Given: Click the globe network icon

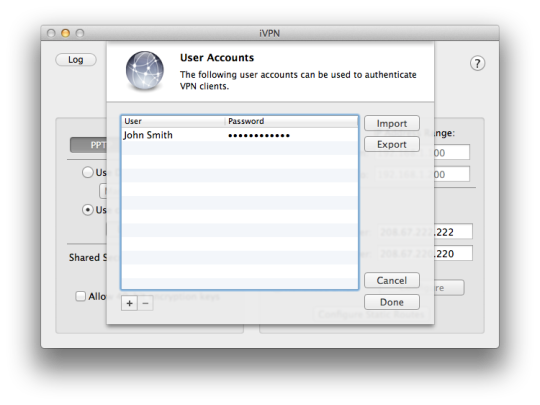Looking at the screenshot, I should 145,71.
